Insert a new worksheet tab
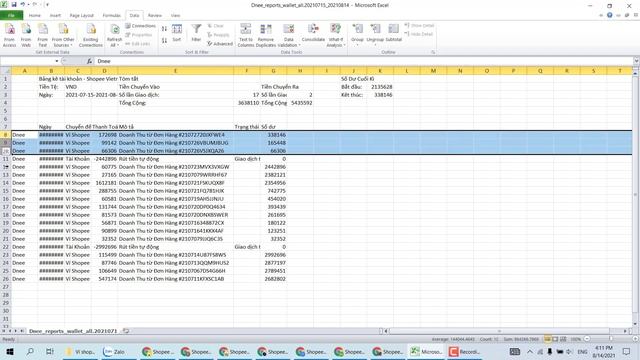The width and height of the screenshot is (640, 360). click(x=126, y=331)
